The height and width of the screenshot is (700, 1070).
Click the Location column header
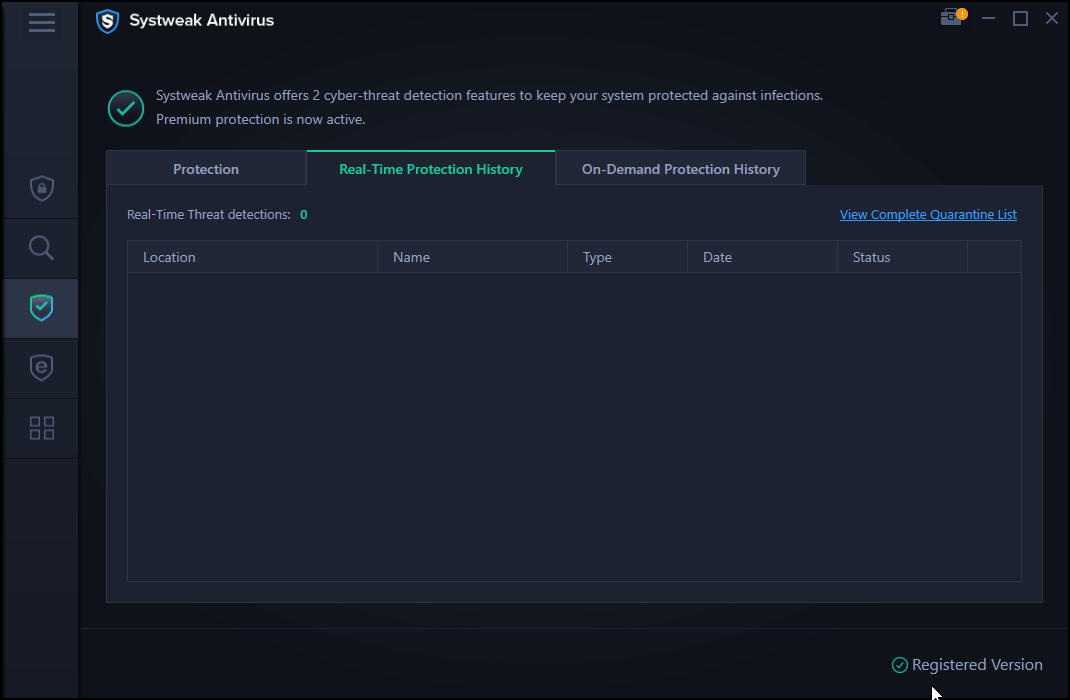(169, 257)
